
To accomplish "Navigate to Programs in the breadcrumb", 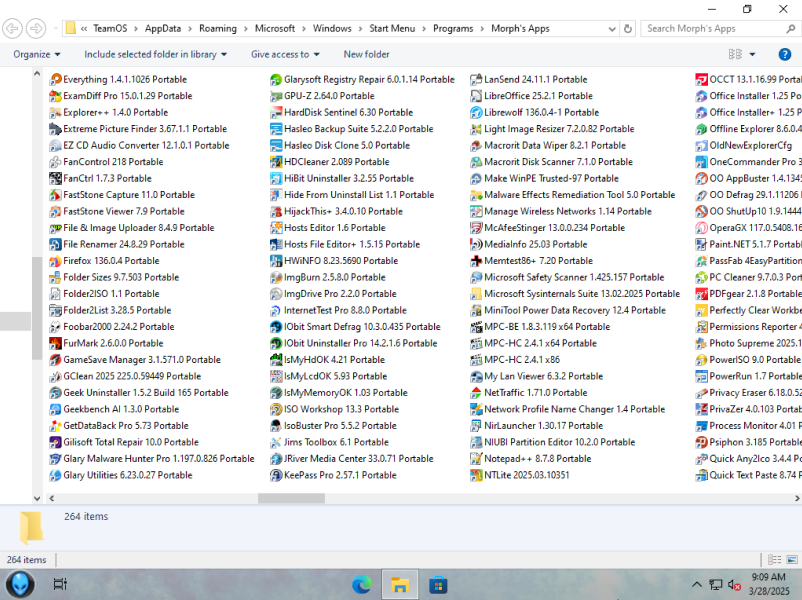I will tap(453, 29).
